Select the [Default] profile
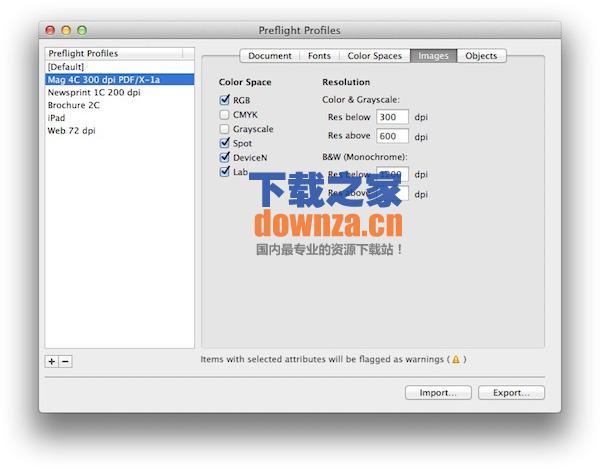Viewport: 600px width, 469px height. 119,67
